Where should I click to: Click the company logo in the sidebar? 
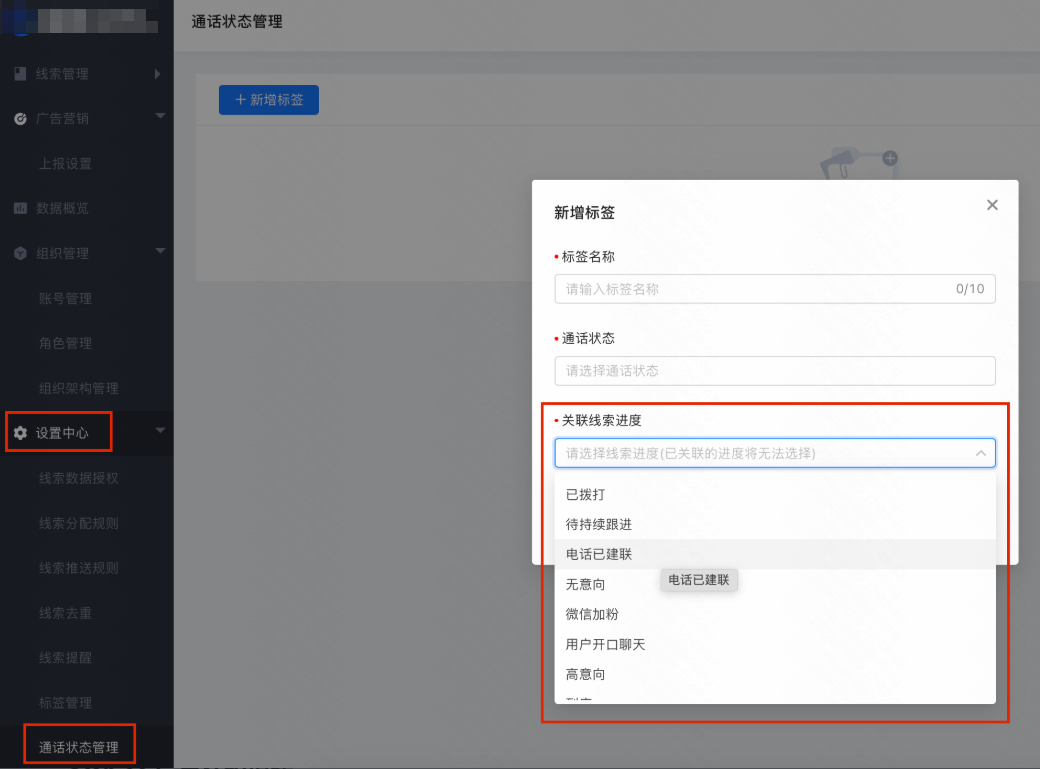(20, 20)
